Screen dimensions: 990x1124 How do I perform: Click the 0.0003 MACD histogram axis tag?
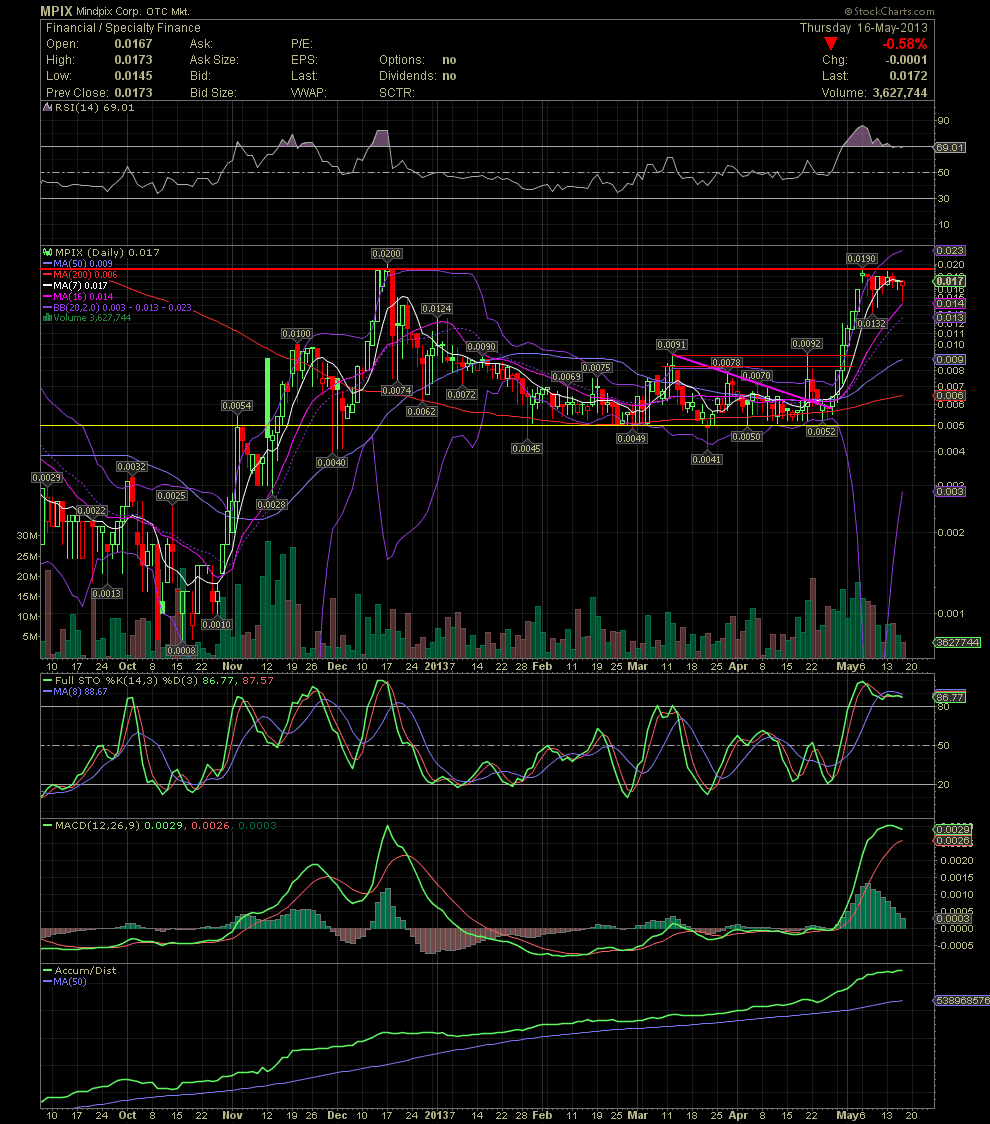pyautogui.click(x=953, y=918)
